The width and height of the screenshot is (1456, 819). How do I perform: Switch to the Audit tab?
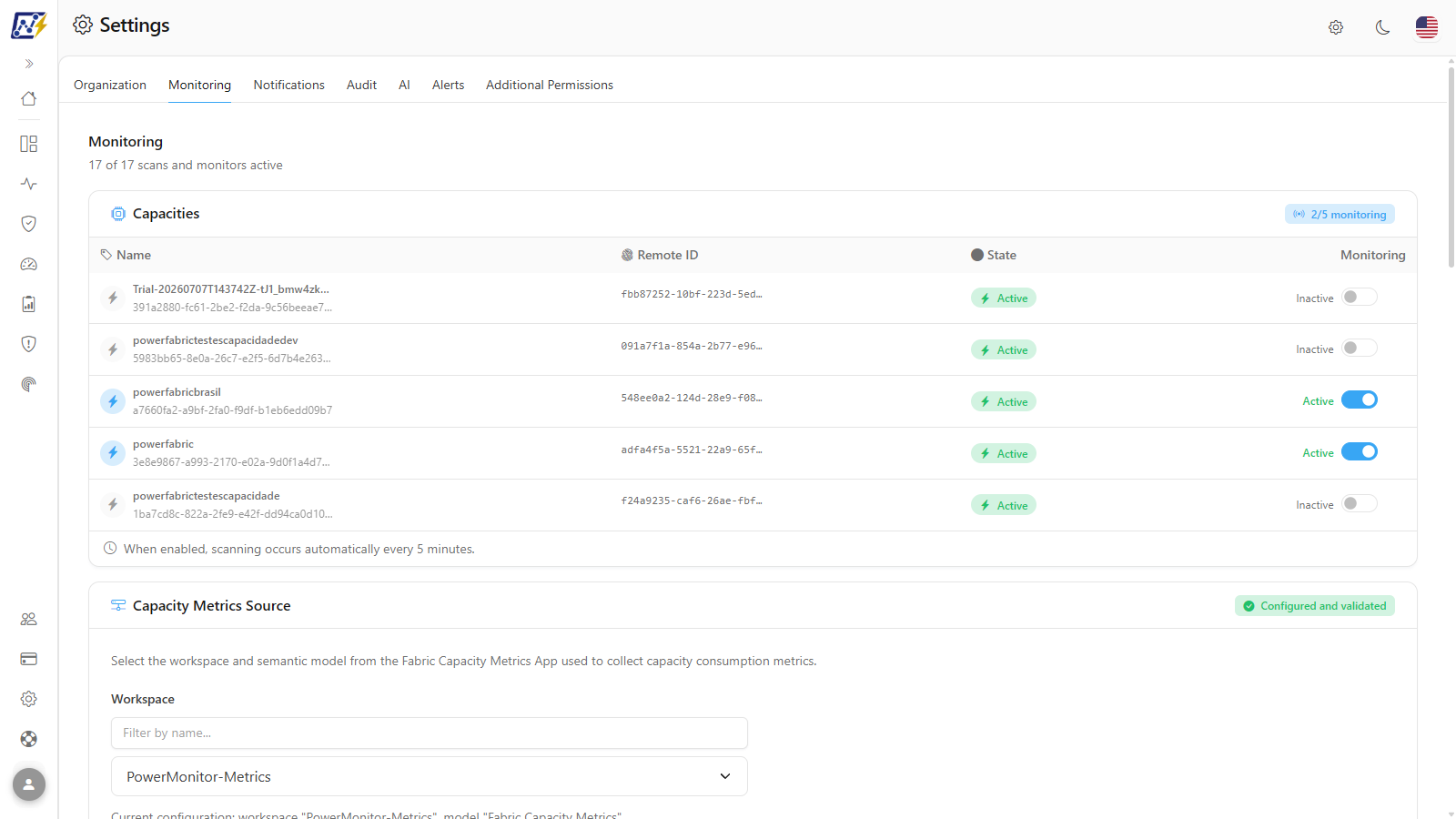[361, 85]
